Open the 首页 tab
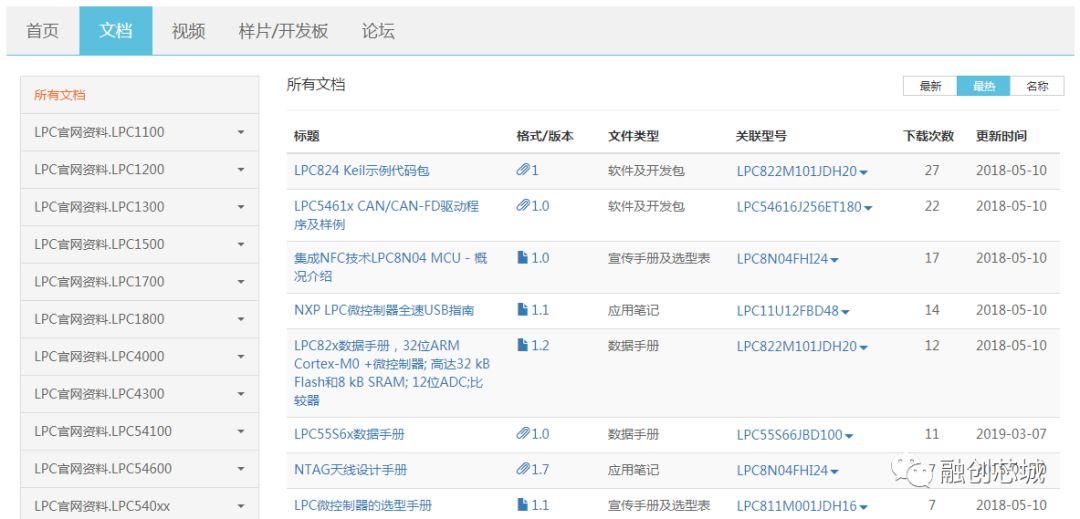 [x=43, y=31]
